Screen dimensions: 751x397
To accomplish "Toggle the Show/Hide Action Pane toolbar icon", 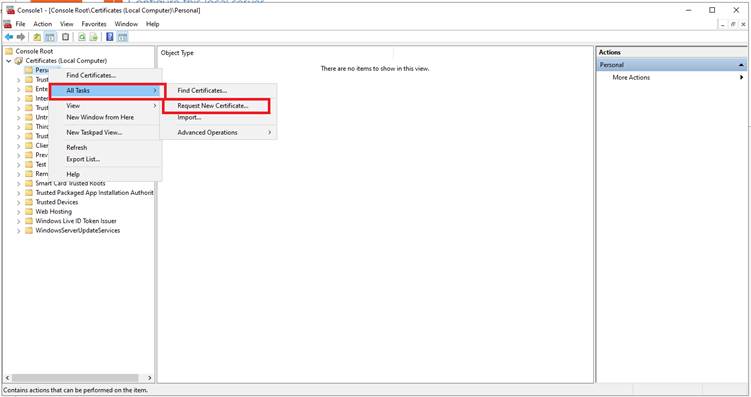I will (123, 37).
